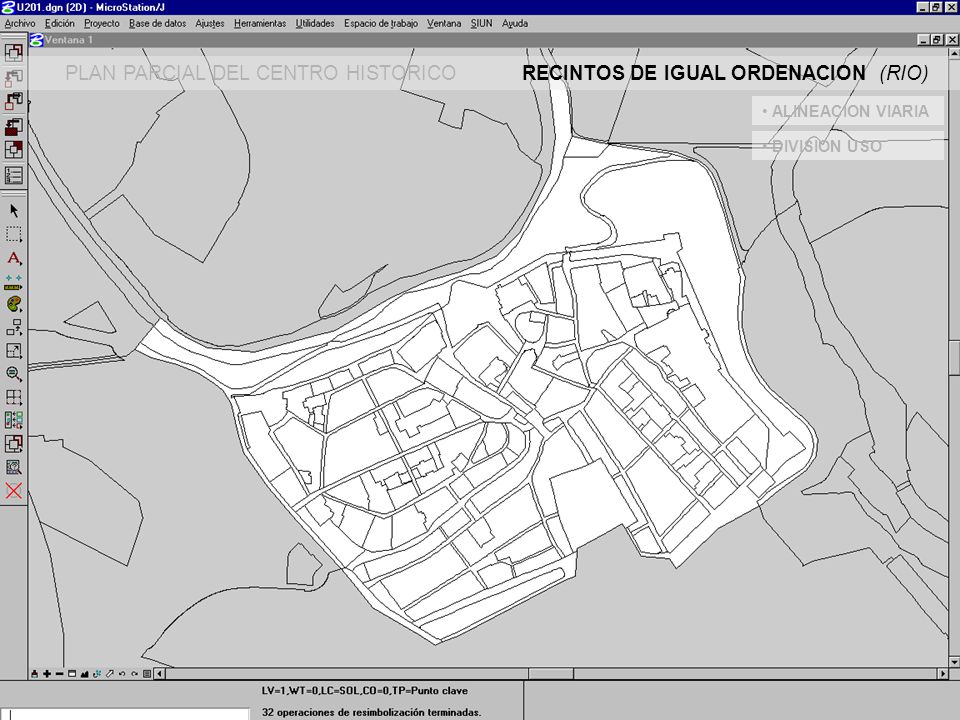960x720 pixels.
Task: Click the Fit View mountain icon
Action: [84, 674]
